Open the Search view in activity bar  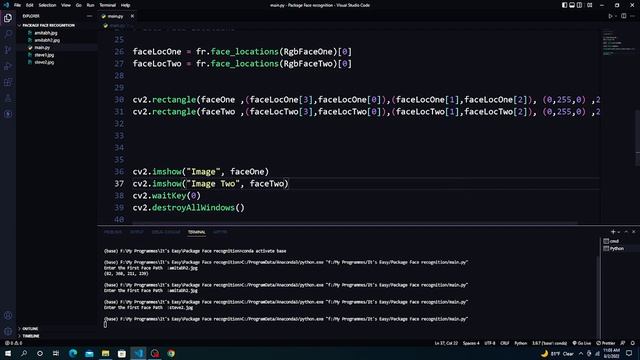point(8,34)
